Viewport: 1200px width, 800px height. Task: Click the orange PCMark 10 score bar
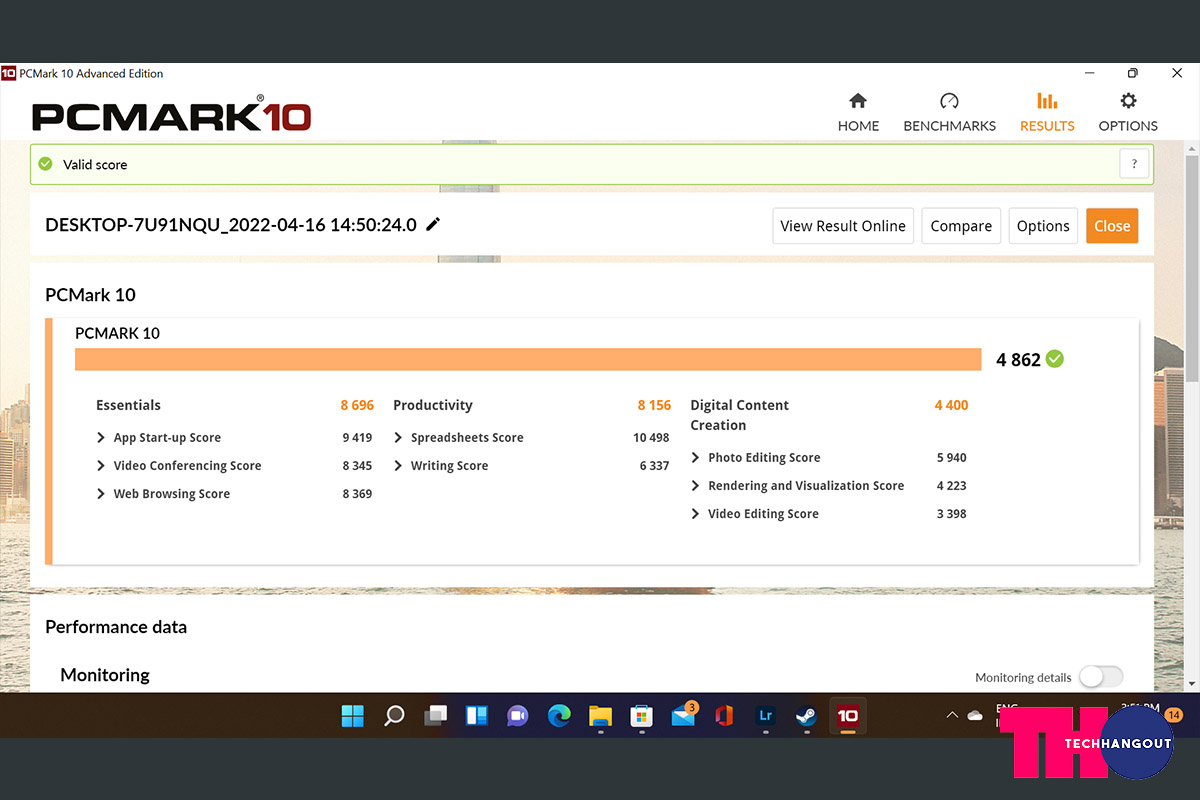[x=528, y=359]
